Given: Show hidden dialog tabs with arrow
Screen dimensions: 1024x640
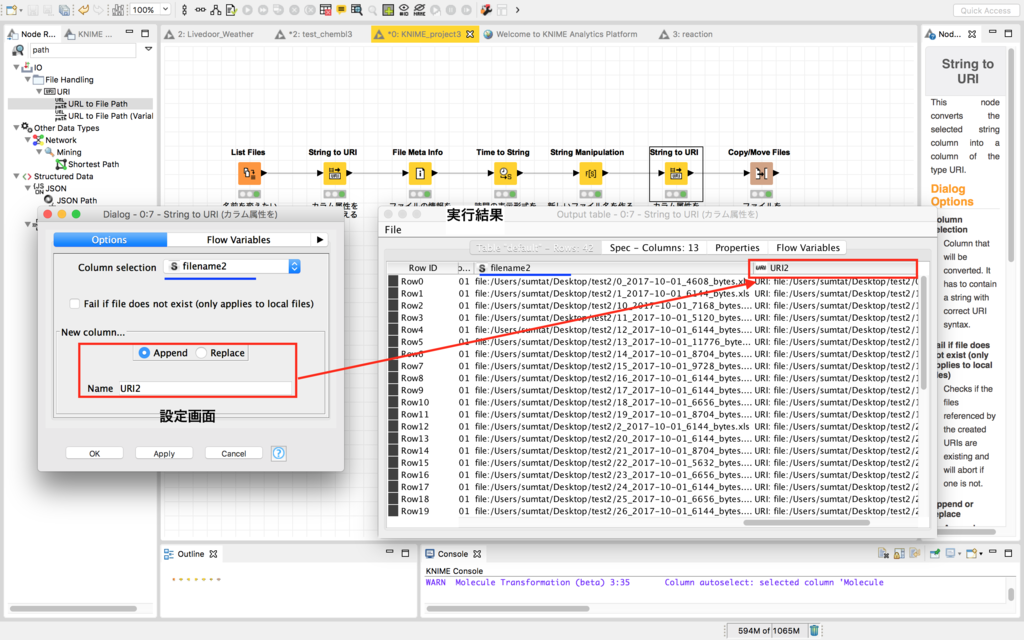Looking at the screenshot, I should (x=320, y=240).
